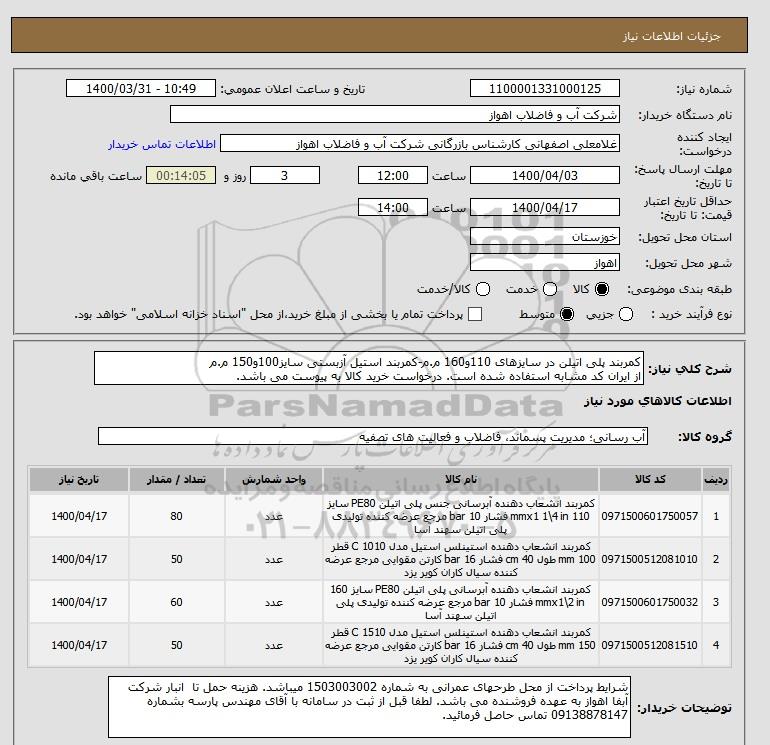
Task: Click the general description text box
Action: click(x=369, y=368)
